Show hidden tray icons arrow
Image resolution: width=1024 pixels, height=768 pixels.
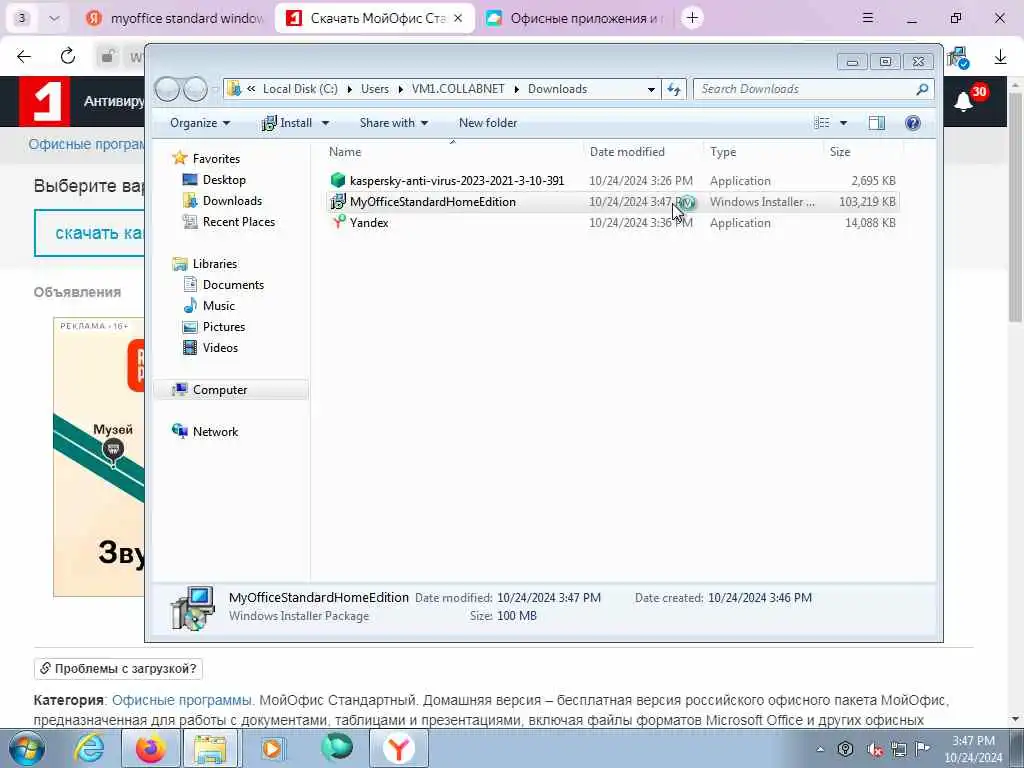pos(820,748)
